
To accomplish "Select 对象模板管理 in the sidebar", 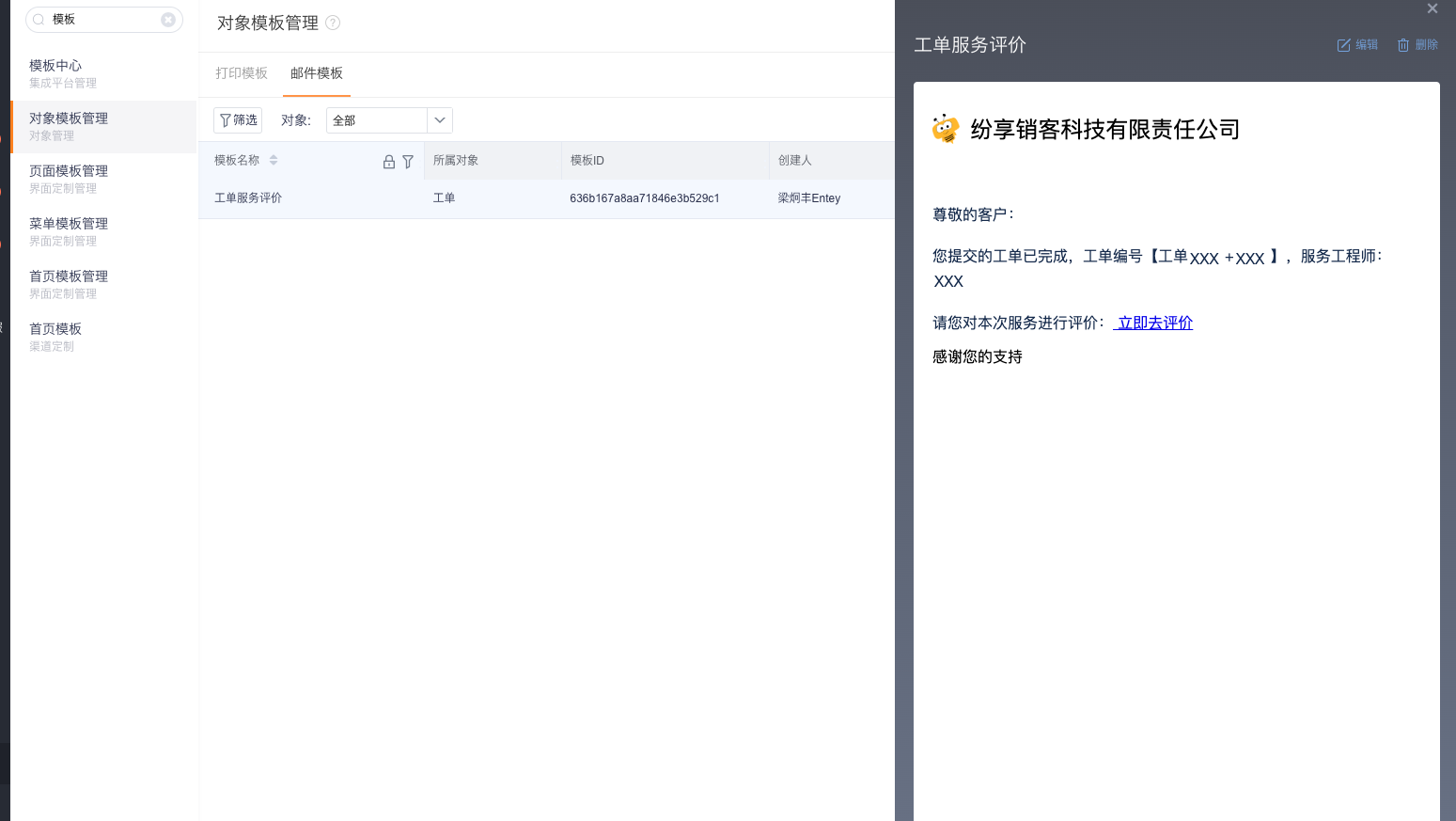I will 103,127.
